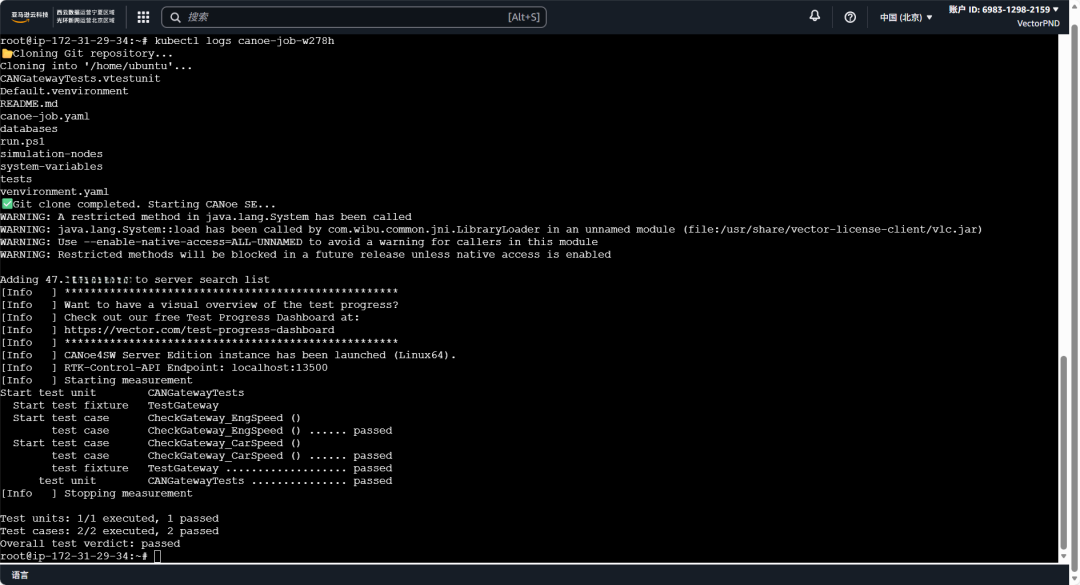Click the 'Starting measurement' info line
The height and width of the screenshot is (585, 1080).
point(96,380)
